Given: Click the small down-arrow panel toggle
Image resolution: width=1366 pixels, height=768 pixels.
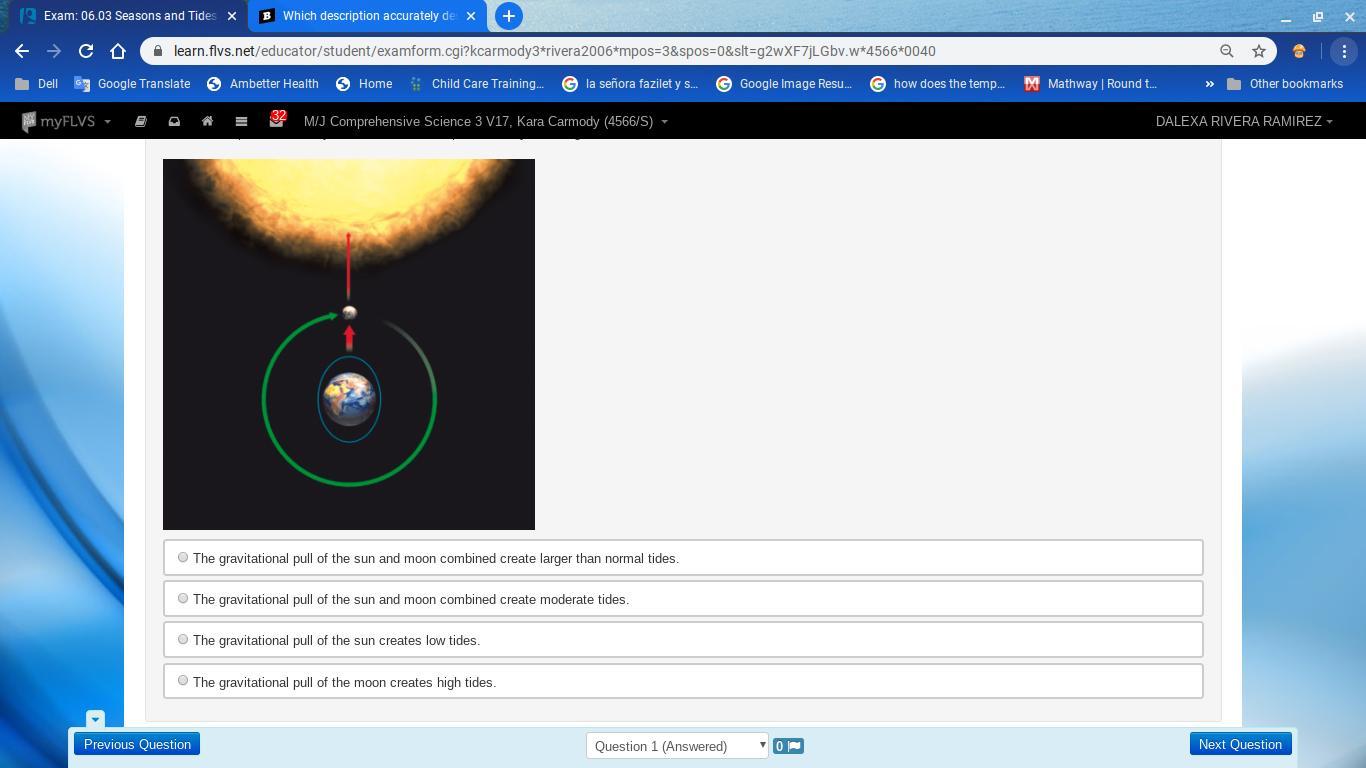Looking at the screenshot, I should click(x=95, y=719).
